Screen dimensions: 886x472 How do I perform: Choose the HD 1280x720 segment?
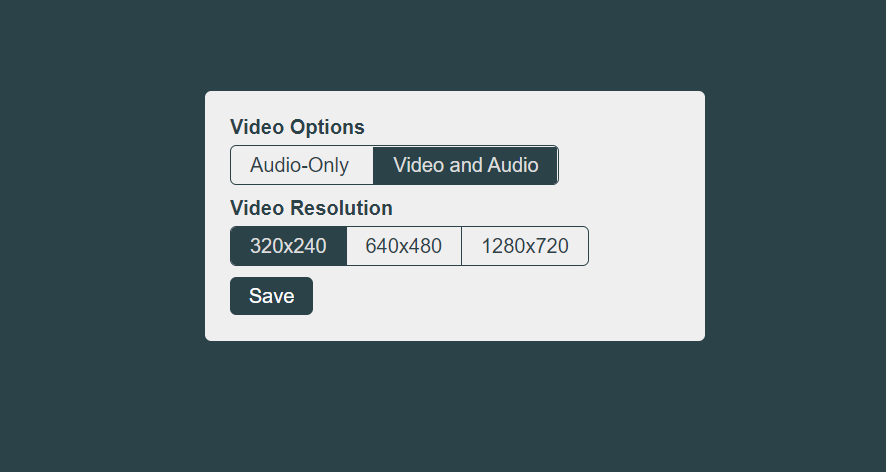click(x=525, y=246)
